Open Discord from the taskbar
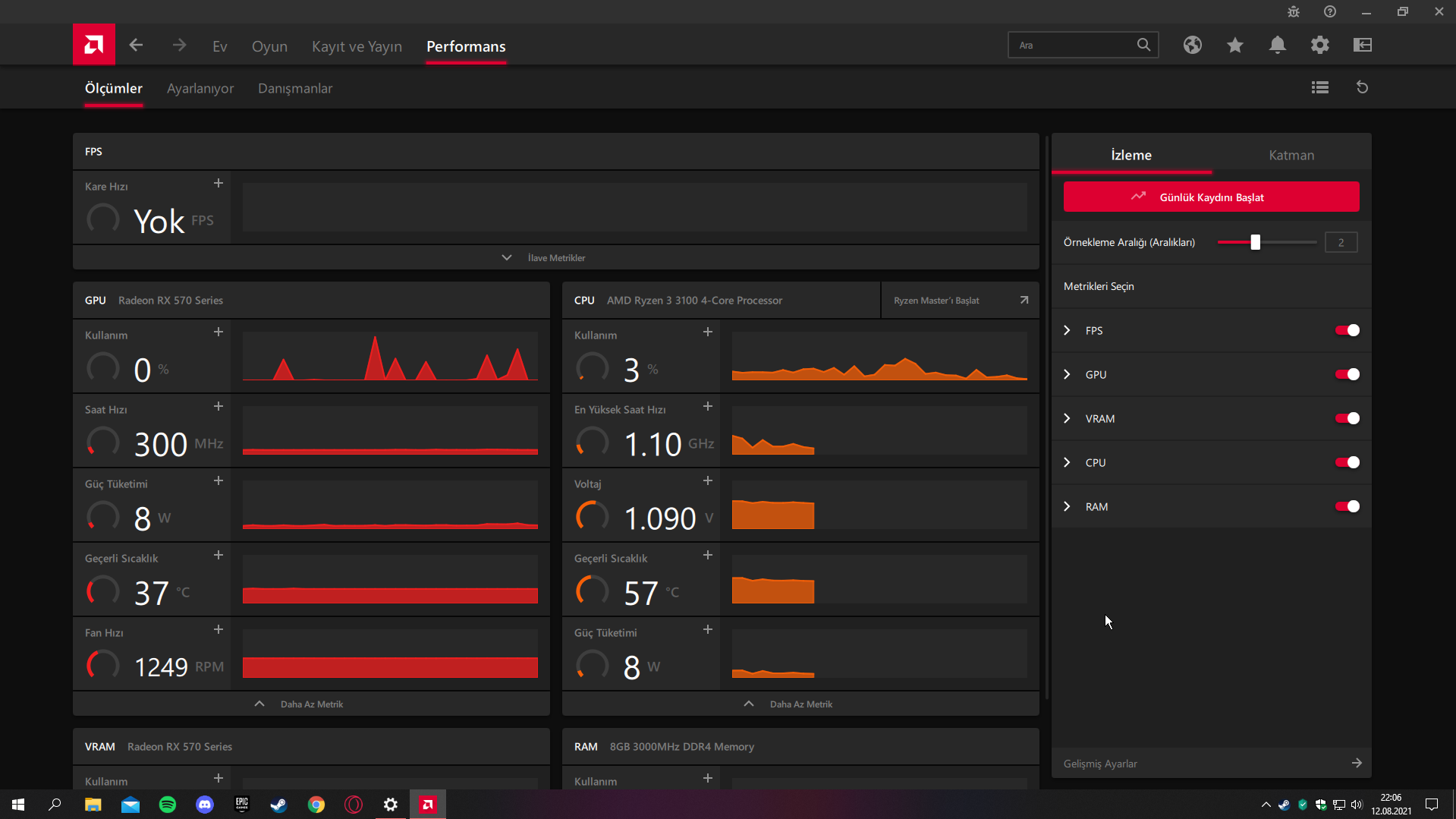 pyautogui.click(x=205, y=805)
